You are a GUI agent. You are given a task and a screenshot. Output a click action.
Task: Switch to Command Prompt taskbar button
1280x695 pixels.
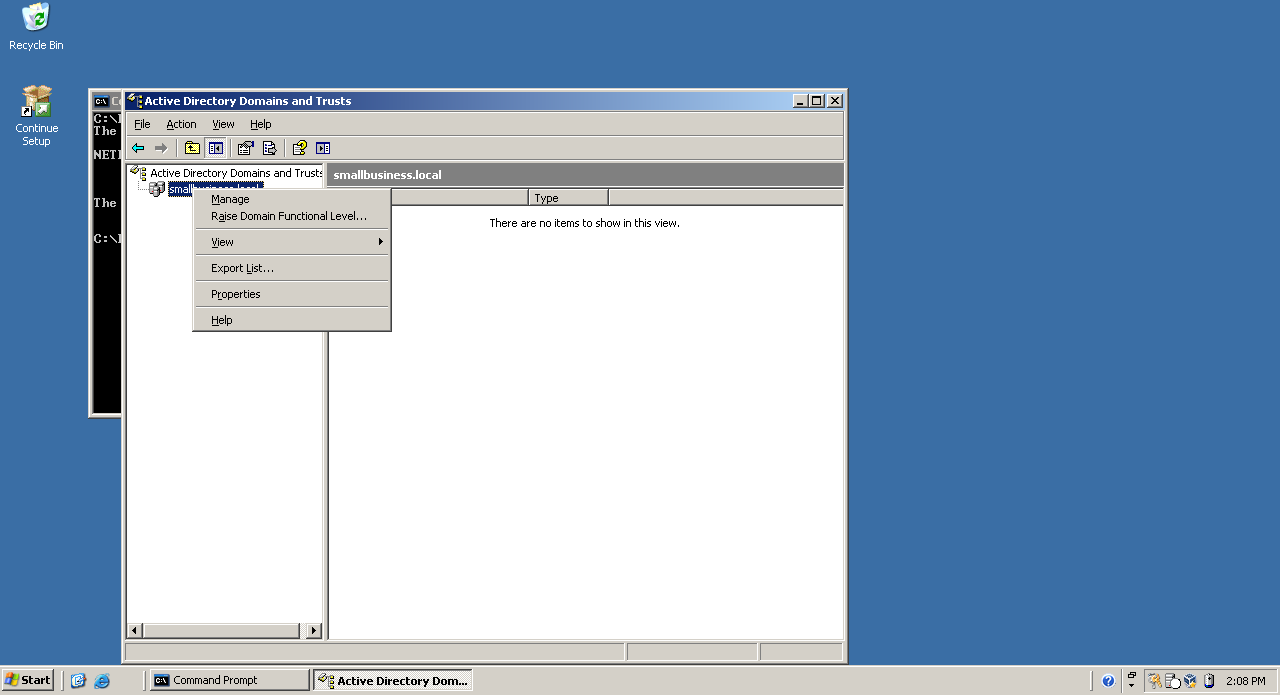click(229, 680)
